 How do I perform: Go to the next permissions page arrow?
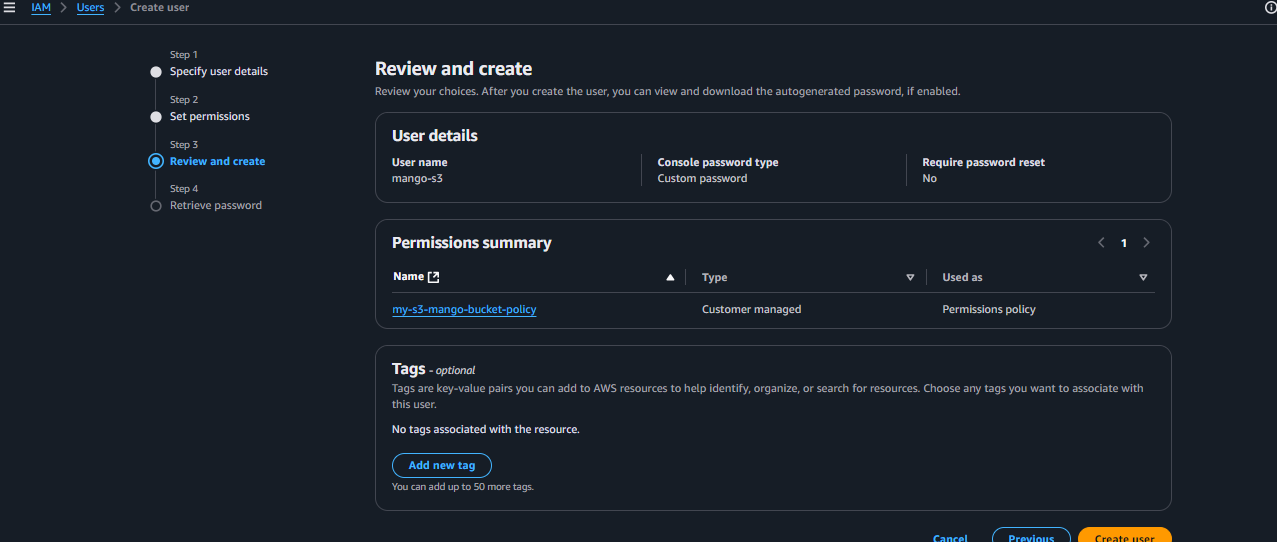pos(1146,243)
